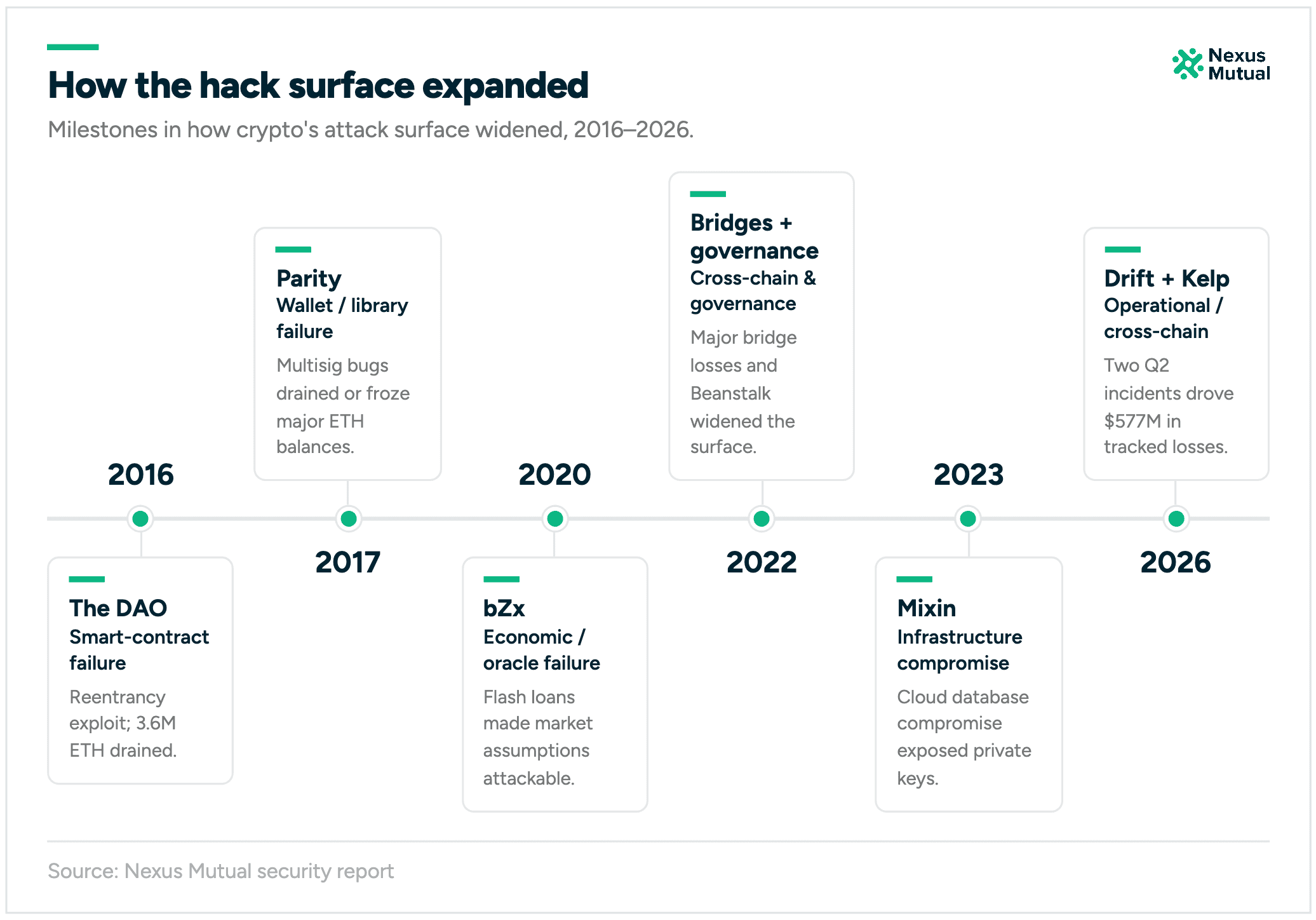Click the "Source: Nexus Mutual security report" footer
1316x920 pixels.
point(221,871)
